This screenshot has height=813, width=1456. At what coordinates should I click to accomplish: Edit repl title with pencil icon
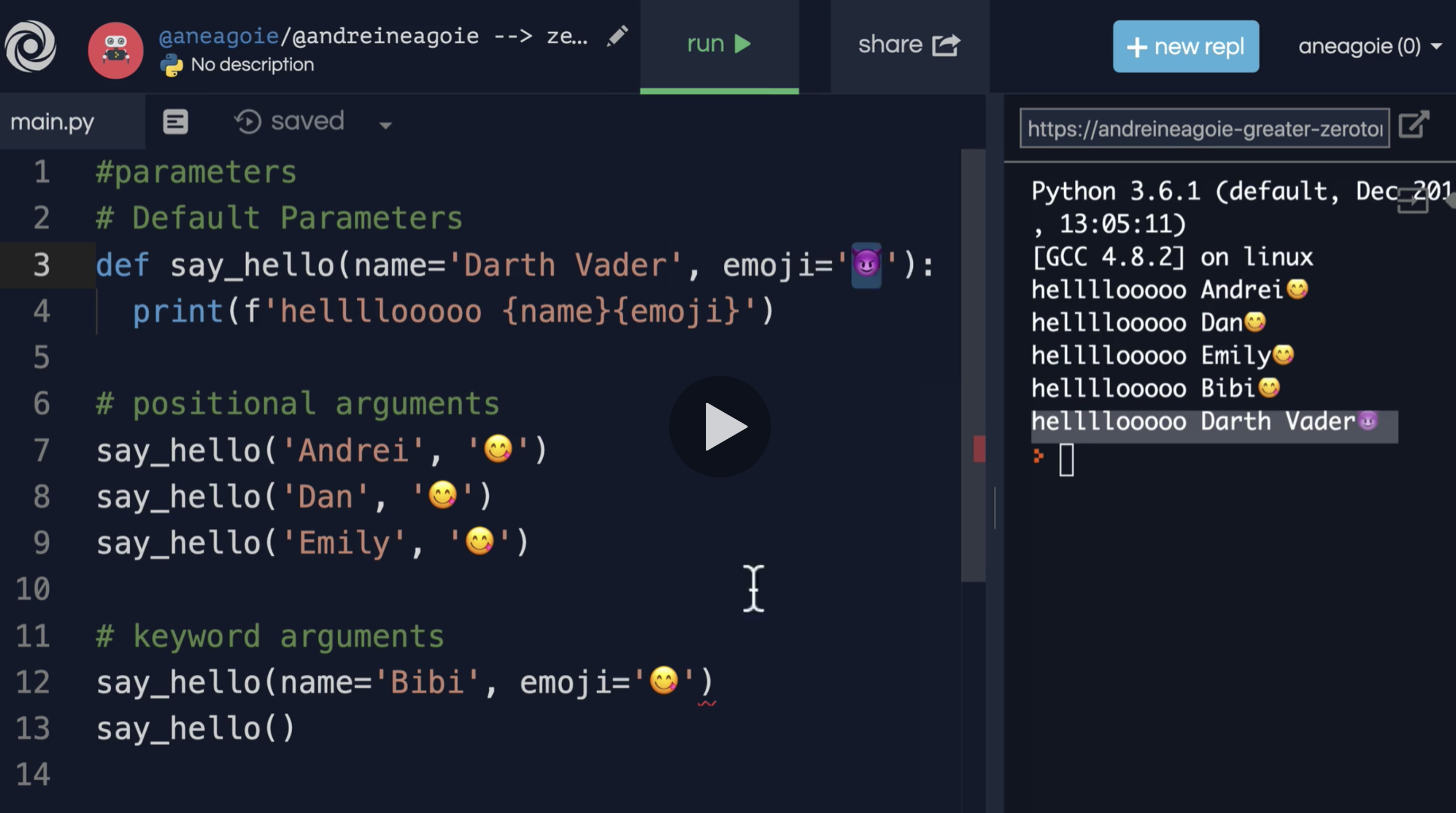tap(617, 36)
